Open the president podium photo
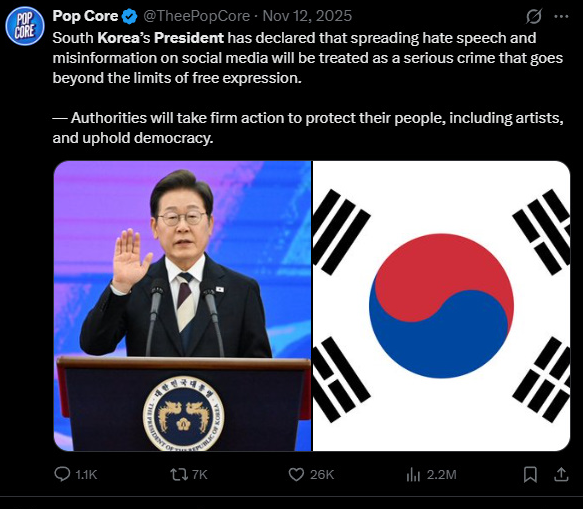The height and width of the screenshot is (509, 583). click(x=182, y=306)
